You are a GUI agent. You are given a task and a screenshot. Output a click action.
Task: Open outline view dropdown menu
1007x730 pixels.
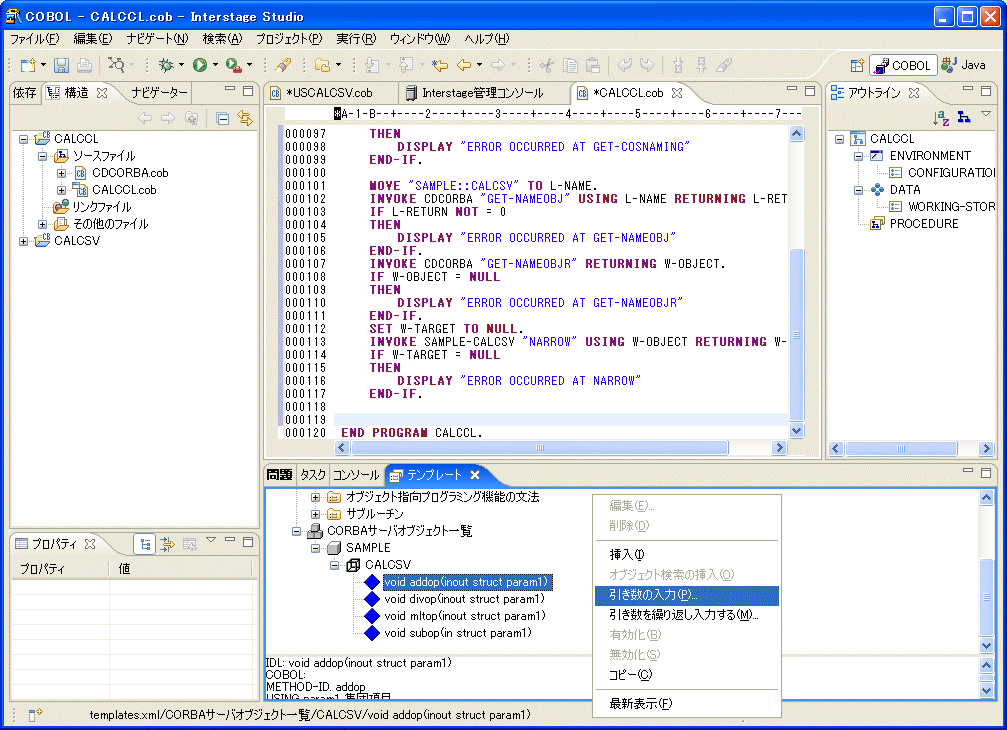click(986, 114)
